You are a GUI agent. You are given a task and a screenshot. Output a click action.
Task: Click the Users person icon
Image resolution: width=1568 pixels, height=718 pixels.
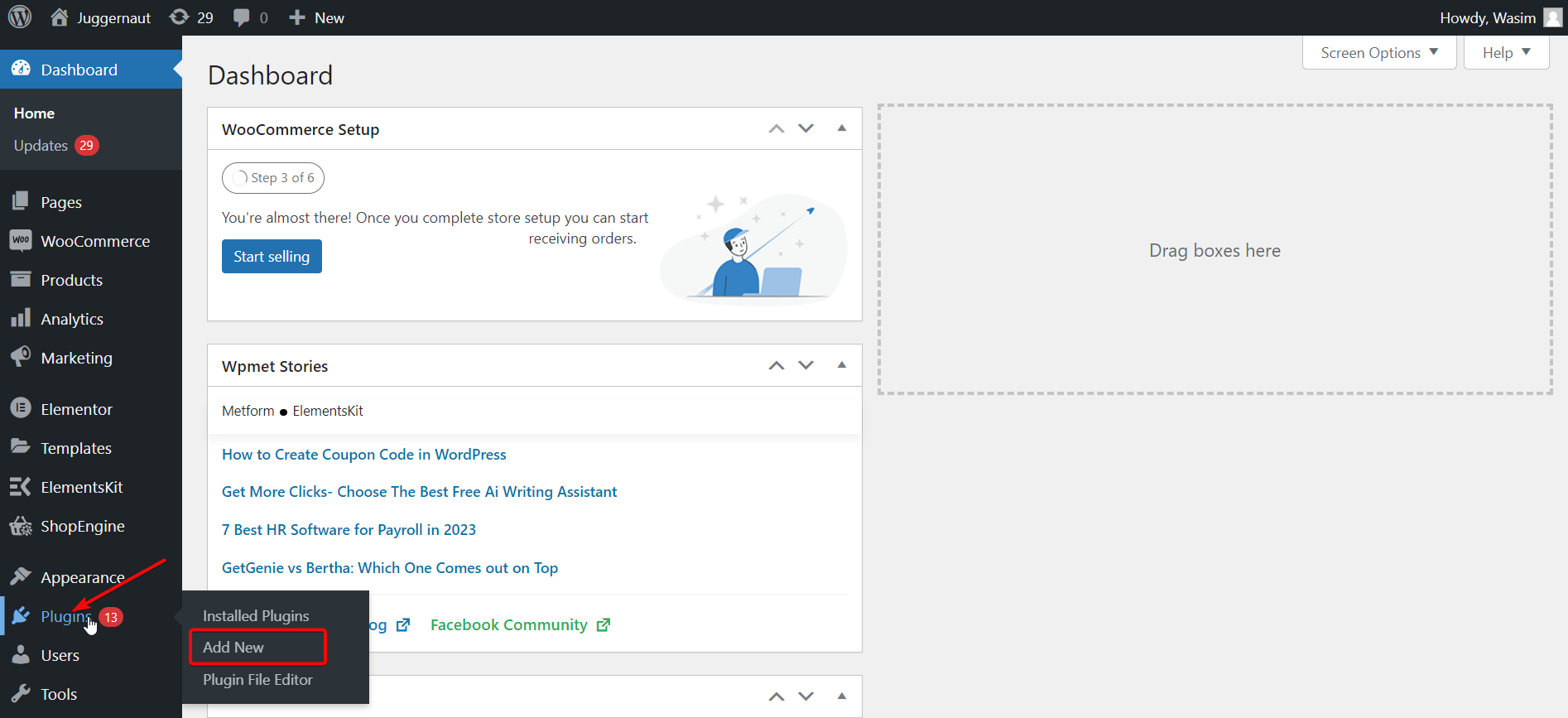pyautogui.click(x=21, y=654)
